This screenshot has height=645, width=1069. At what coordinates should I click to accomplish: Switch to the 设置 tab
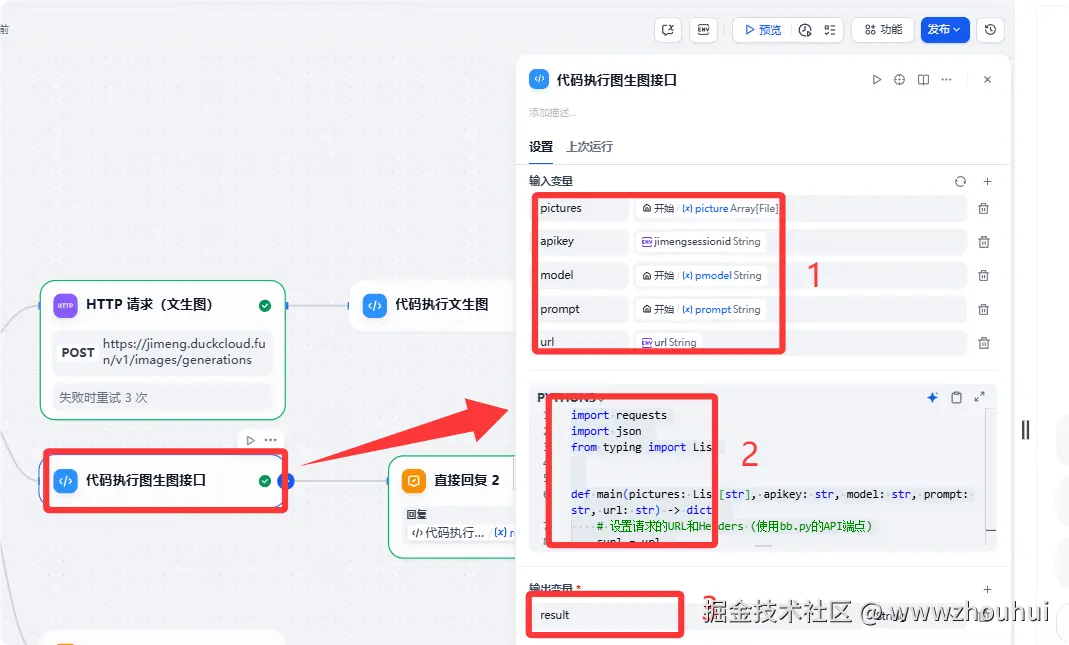(x=541, y=147)
